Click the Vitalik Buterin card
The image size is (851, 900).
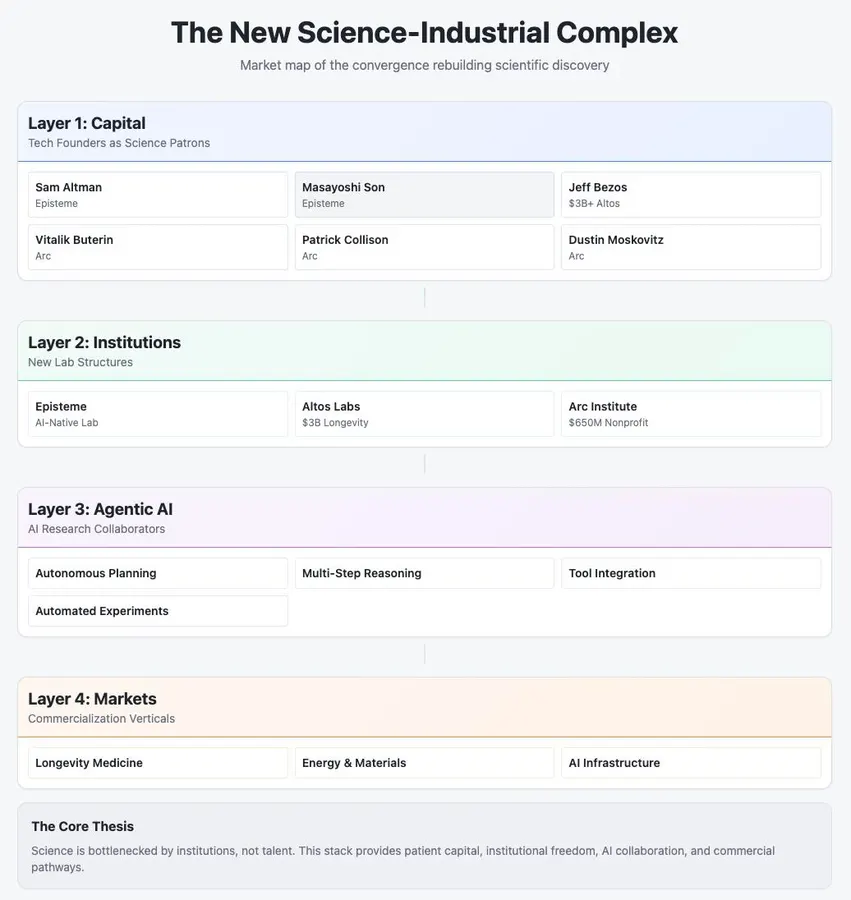158,247
